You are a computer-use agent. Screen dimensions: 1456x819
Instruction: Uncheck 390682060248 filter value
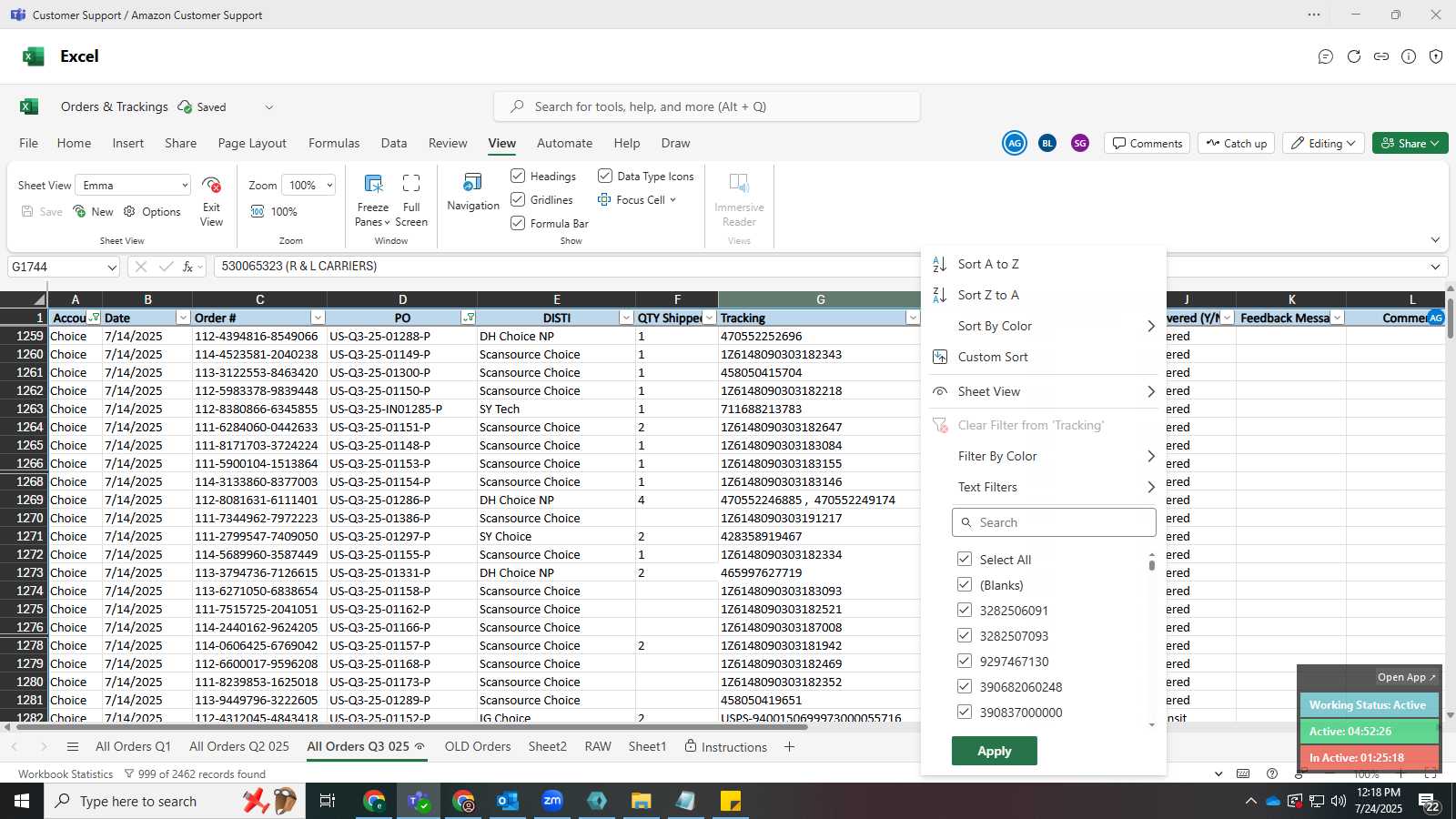click(965, 686)
